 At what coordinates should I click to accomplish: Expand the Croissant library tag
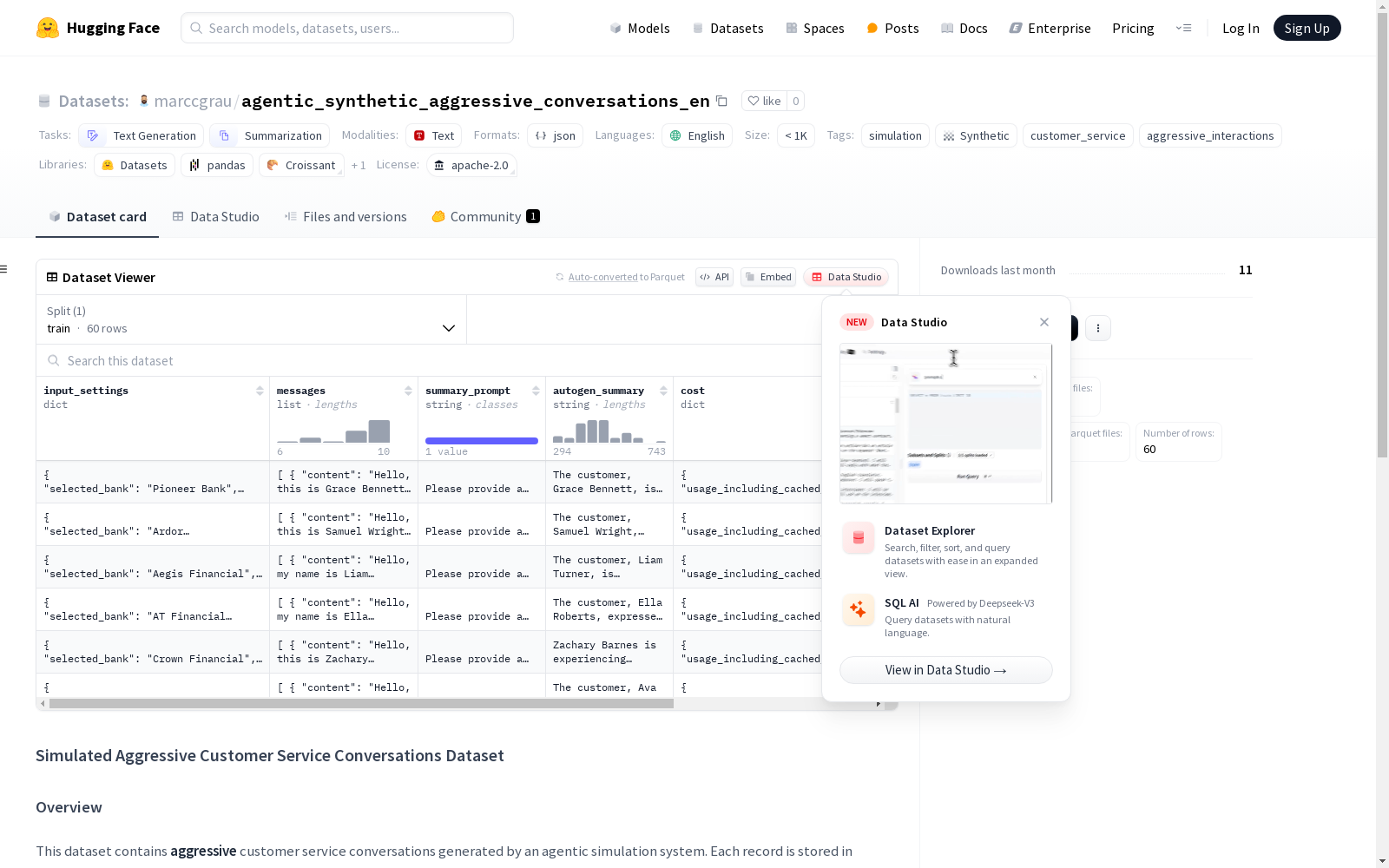(301, 165)
